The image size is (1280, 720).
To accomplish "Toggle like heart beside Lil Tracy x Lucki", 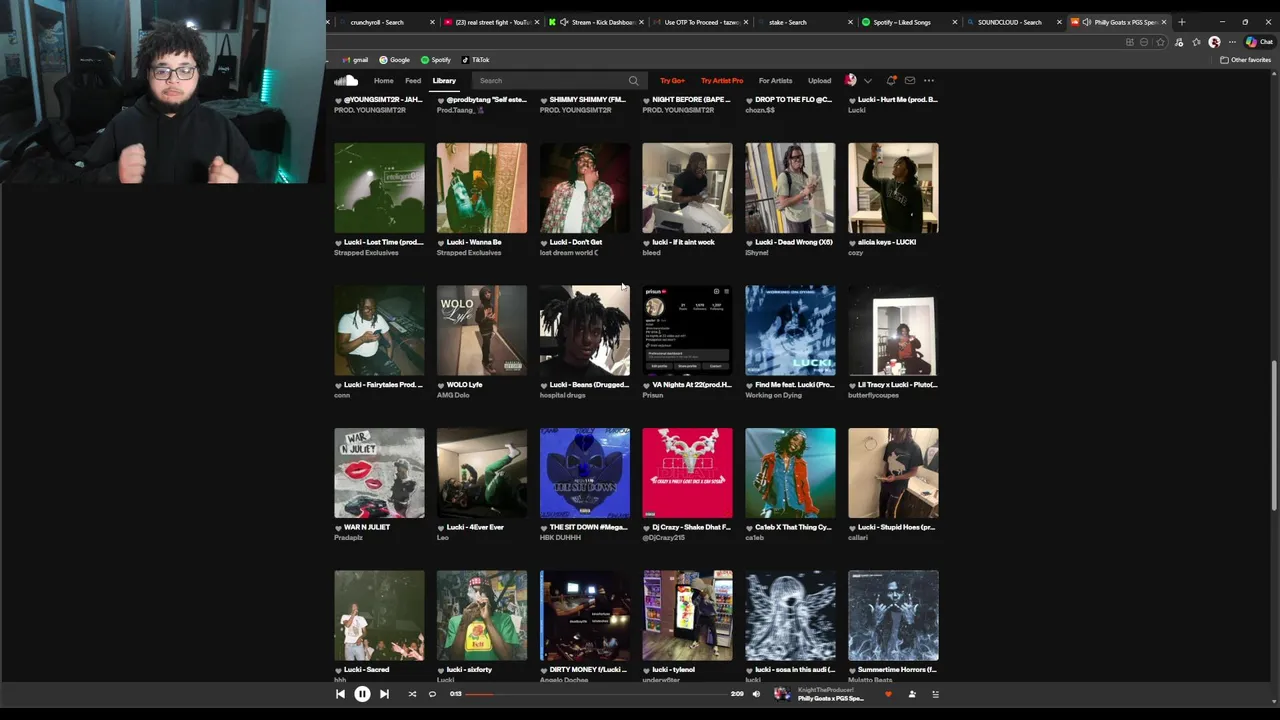I will coord(852,385).
